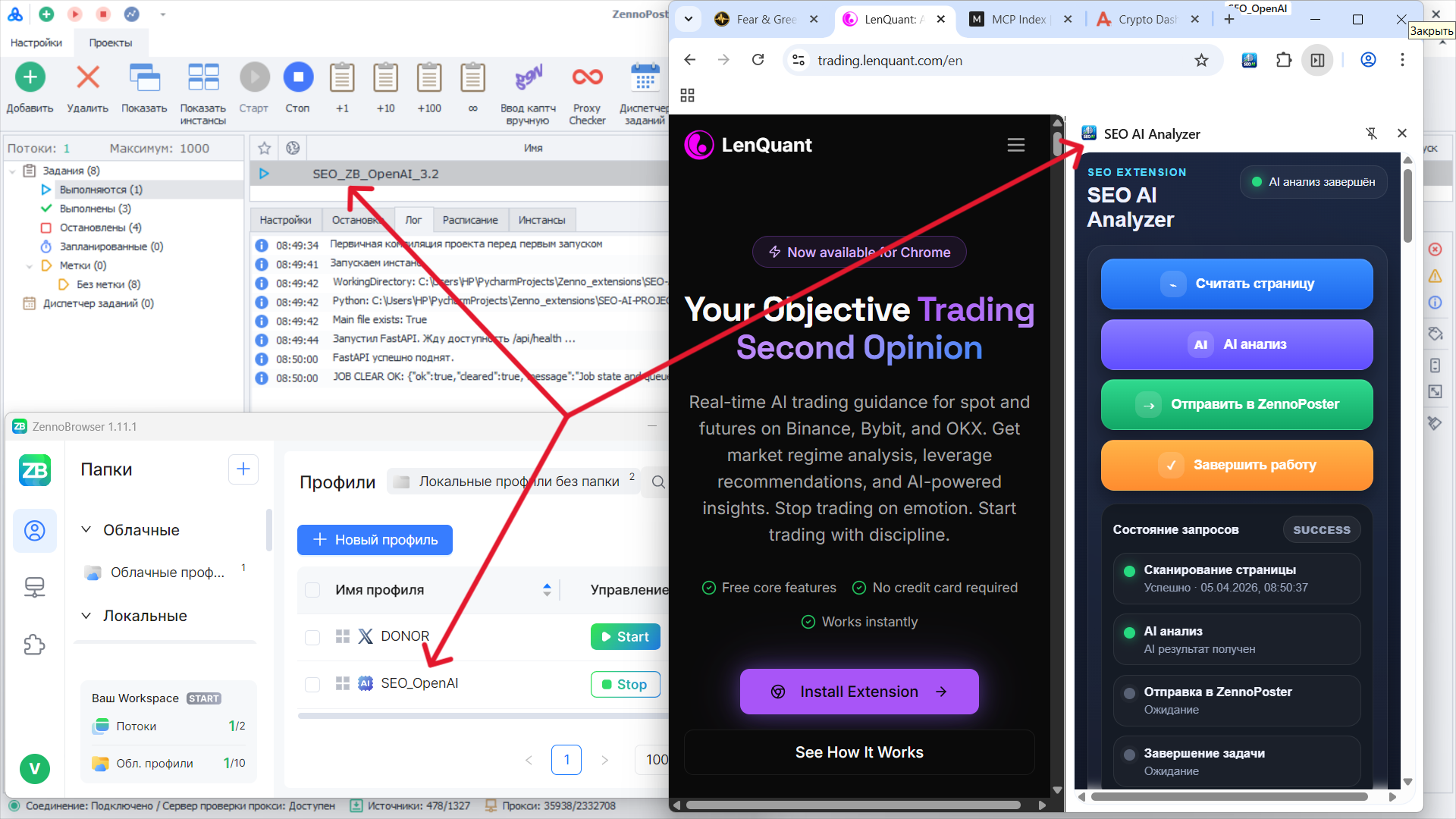Check the SEO_OpenAI profile checkbox

coord(312,684)
